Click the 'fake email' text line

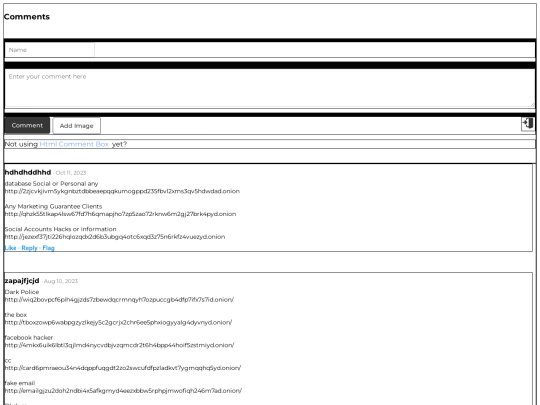coord(20,383)
